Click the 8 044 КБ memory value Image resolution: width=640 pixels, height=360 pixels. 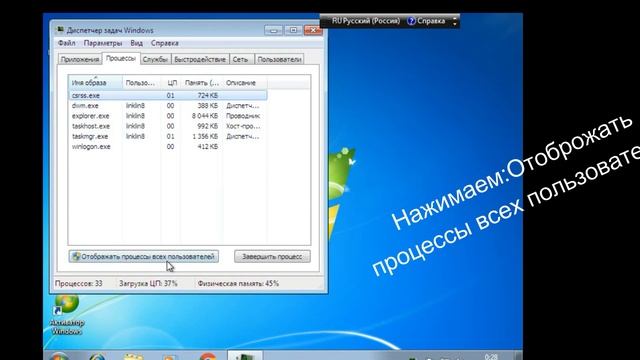point(205,116)
